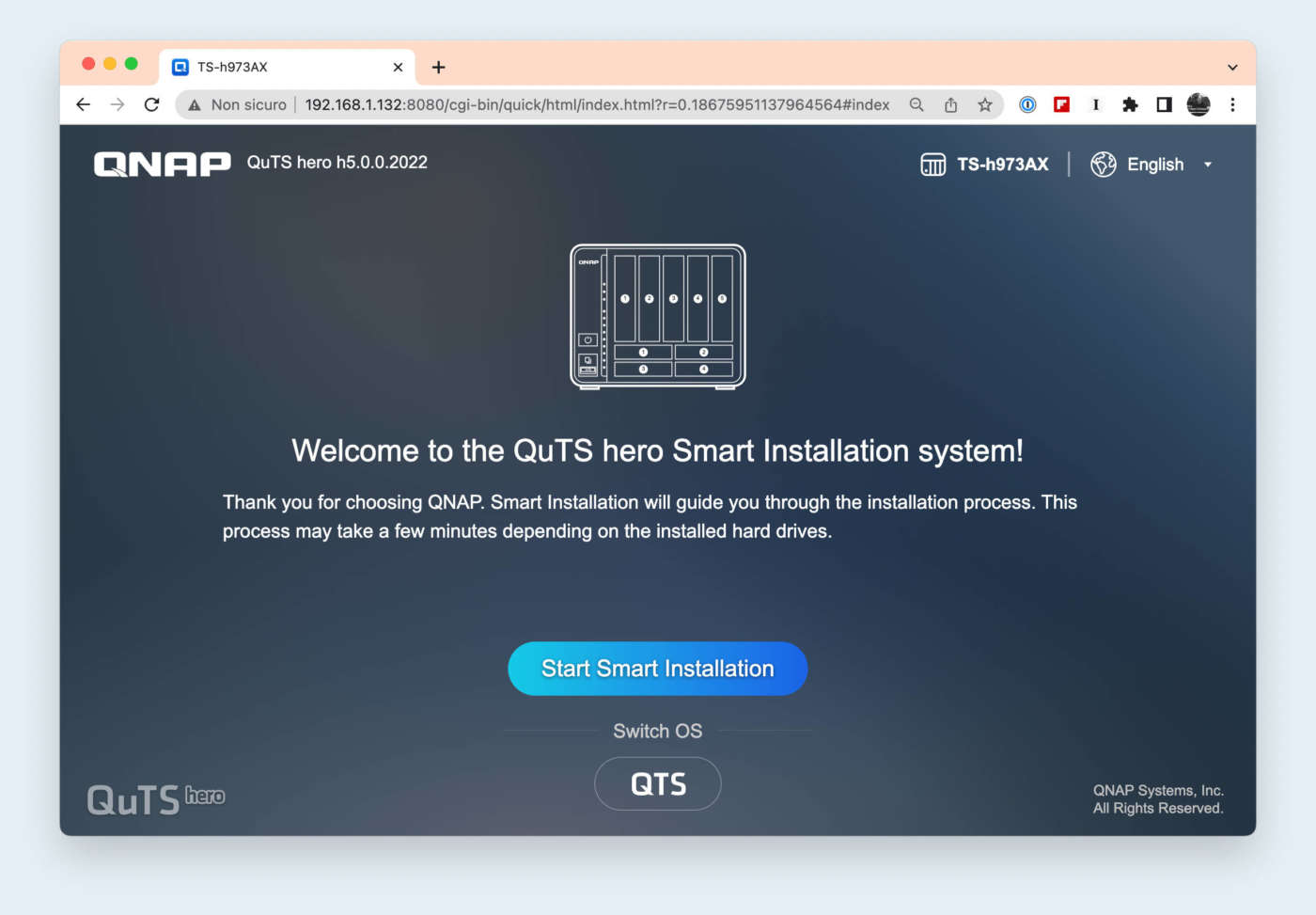Open Chrome's three-dot menu
This screenshot has height=915, width=1316.
pyautogui.click(x=1232, y=104)
